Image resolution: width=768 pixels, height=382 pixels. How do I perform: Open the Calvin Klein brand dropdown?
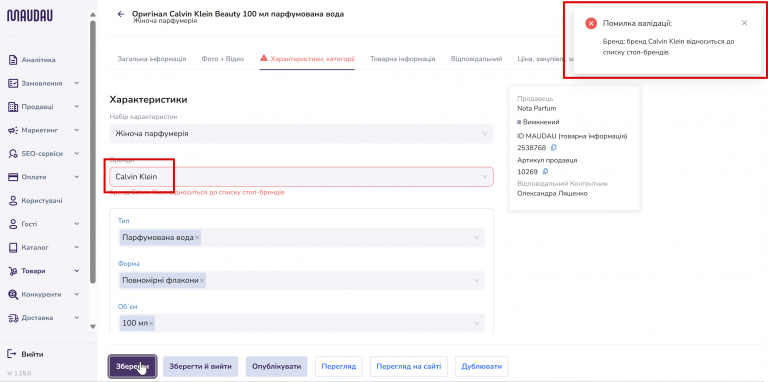pyautogui.click(x=301, y=176)
